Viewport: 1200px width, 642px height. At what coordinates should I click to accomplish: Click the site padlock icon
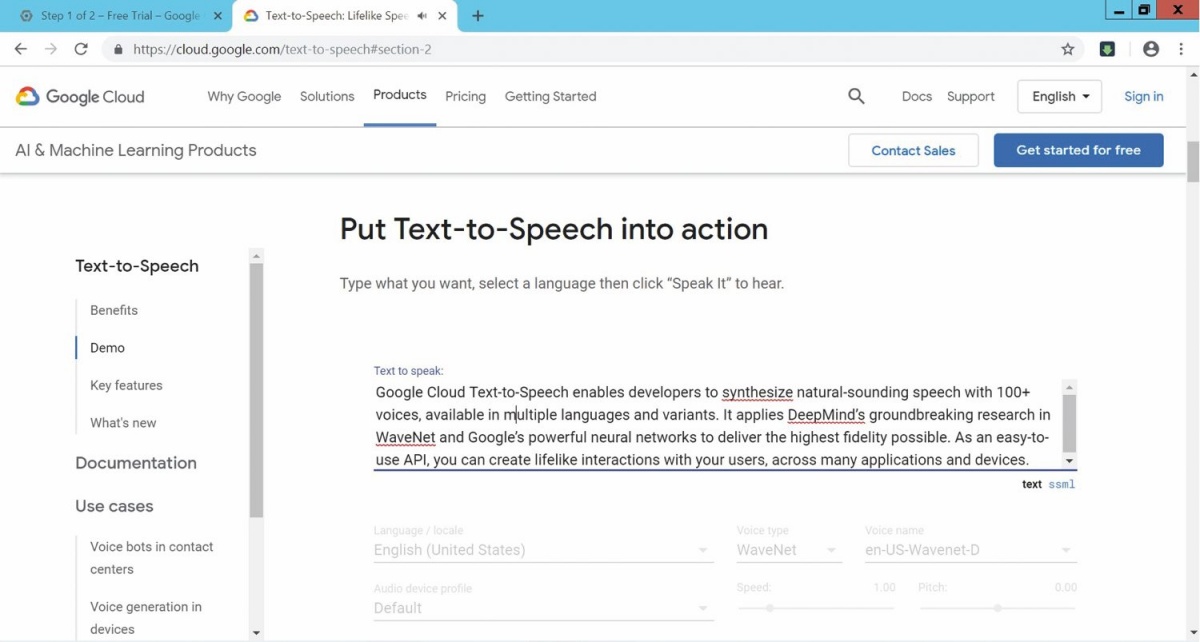click(118, 49)
